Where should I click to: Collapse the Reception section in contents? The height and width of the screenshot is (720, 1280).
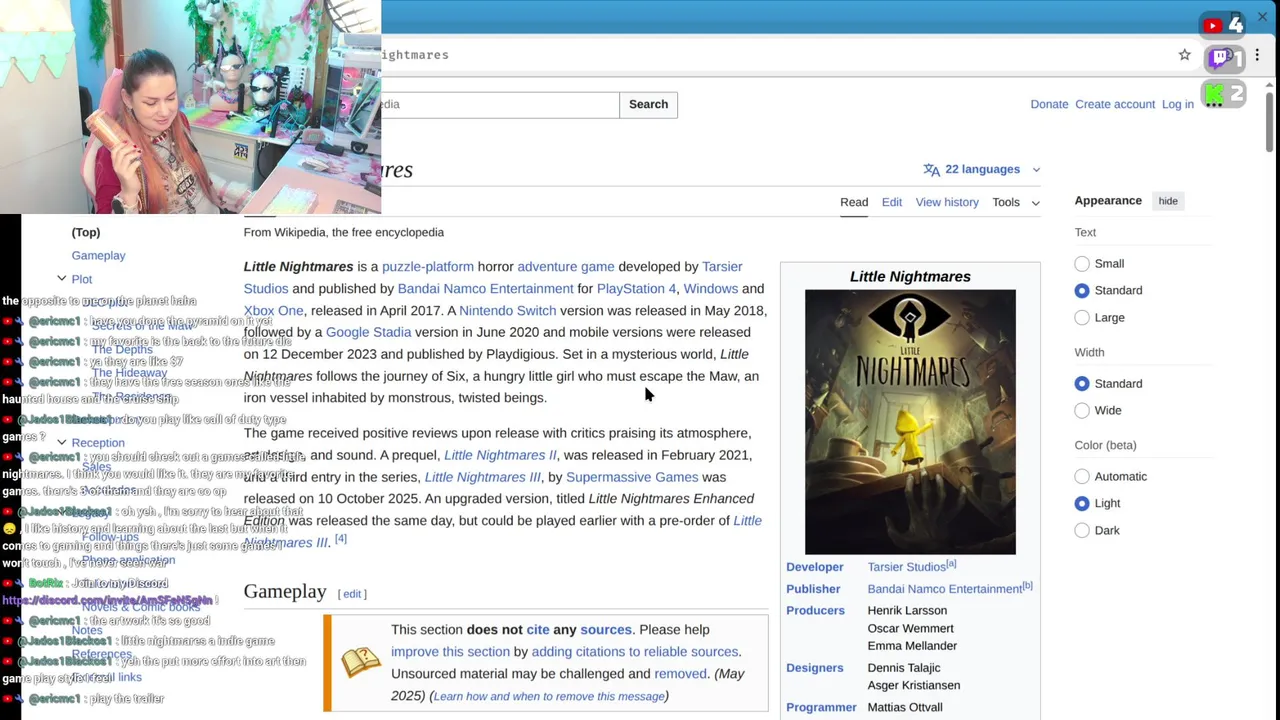(61, 442)
